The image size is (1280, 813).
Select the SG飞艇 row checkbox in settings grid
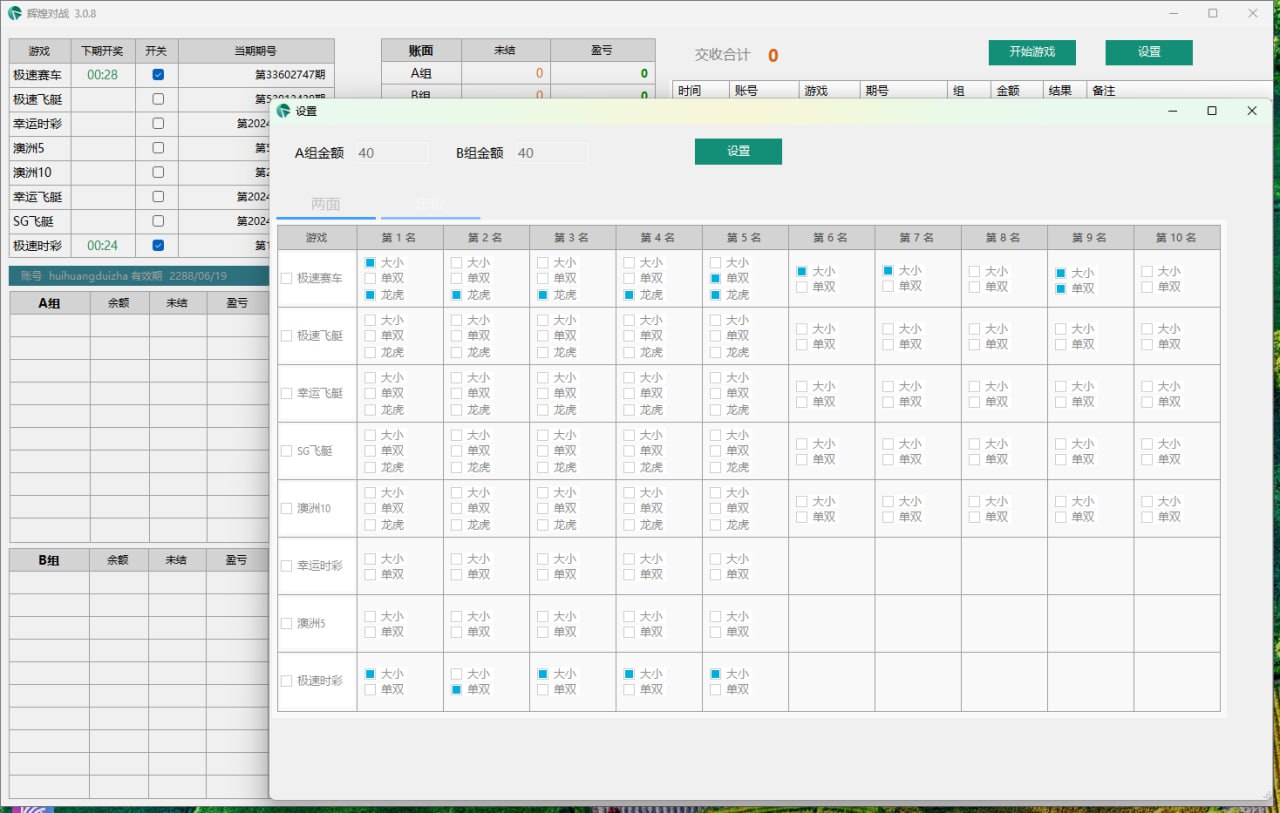(x=287, y=451)
